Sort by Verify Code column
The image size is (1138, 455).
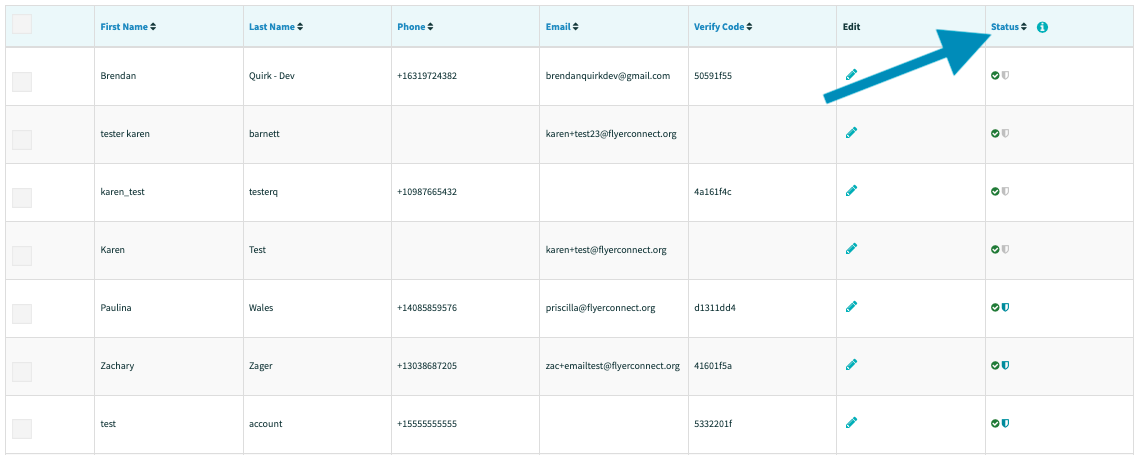click(723, 27)
